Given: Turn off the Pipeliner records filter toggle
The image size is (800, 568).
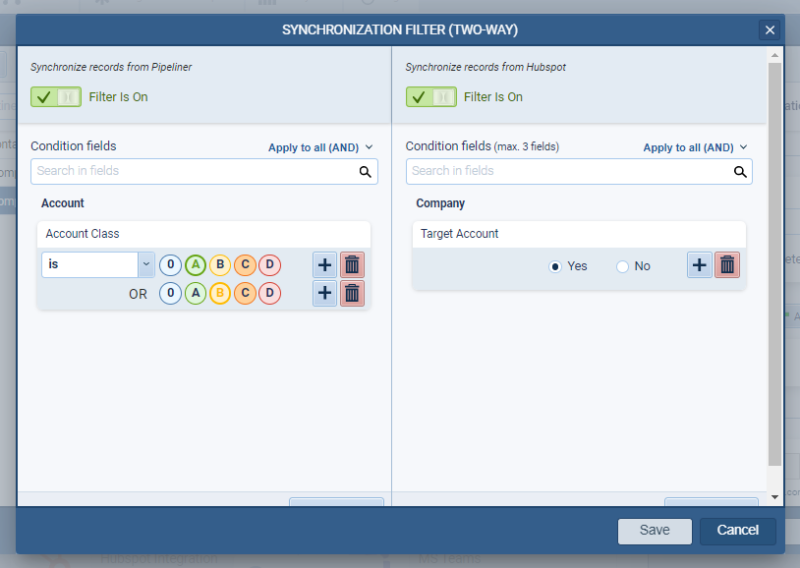Looking at the screenshot, I should coord(56,97).
